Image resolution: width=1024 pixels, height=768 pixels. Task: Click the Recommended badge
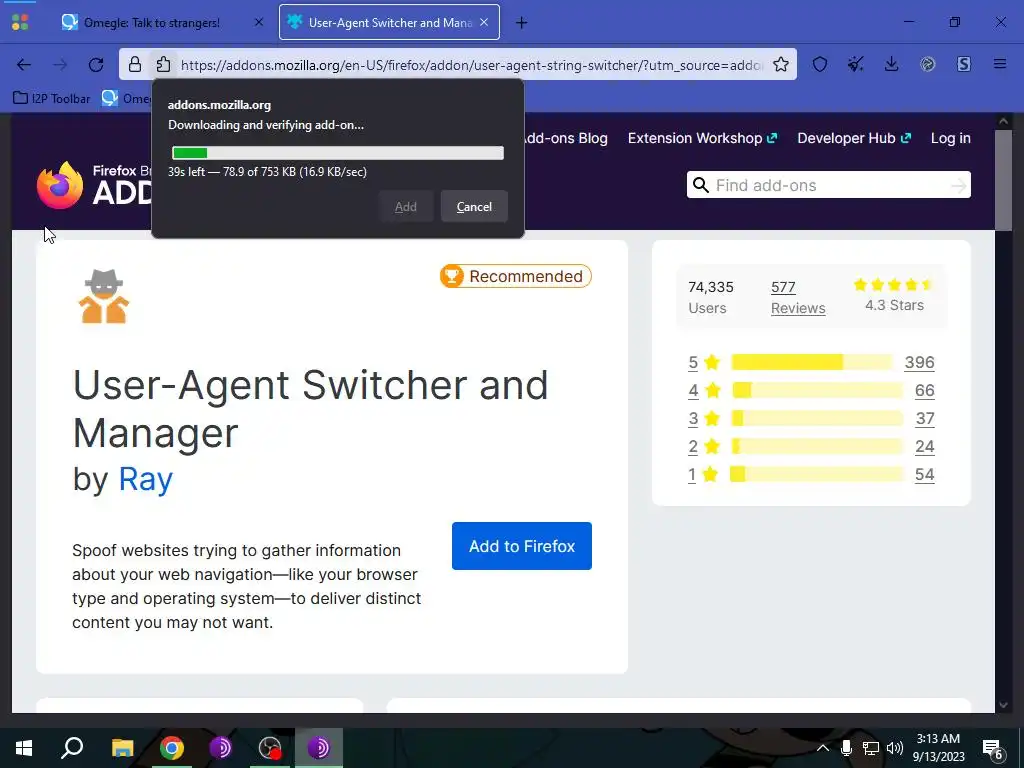(x=516, y=276)
